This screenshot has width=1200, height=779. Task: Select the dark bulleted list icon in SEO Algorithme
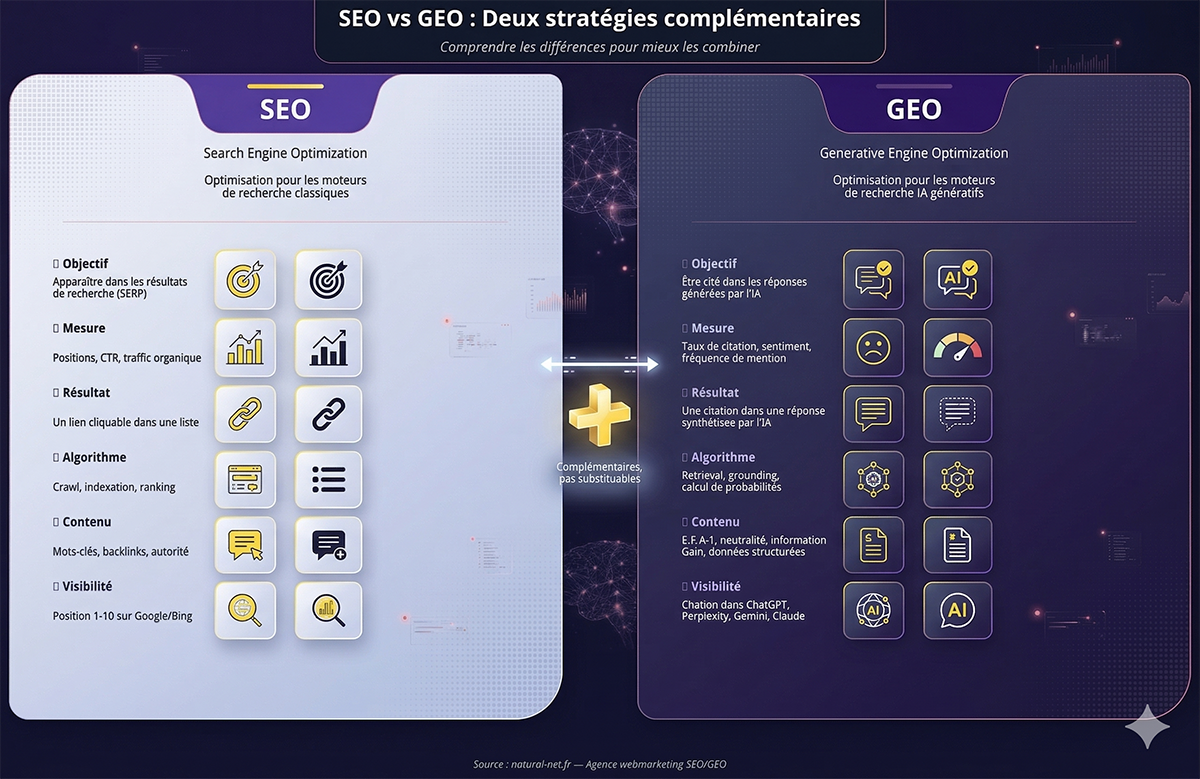tap(328, 479)
